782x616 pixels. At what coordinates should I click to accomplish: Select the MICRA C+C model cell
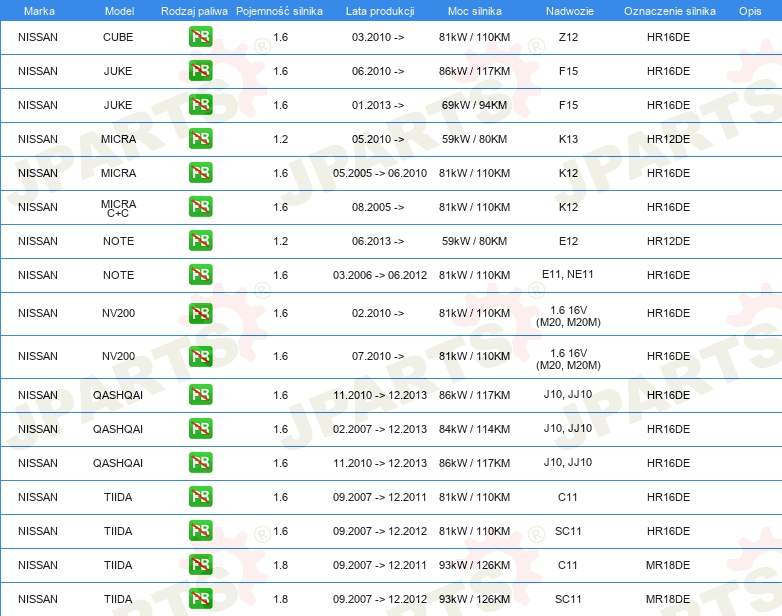[x=118, y=208]
